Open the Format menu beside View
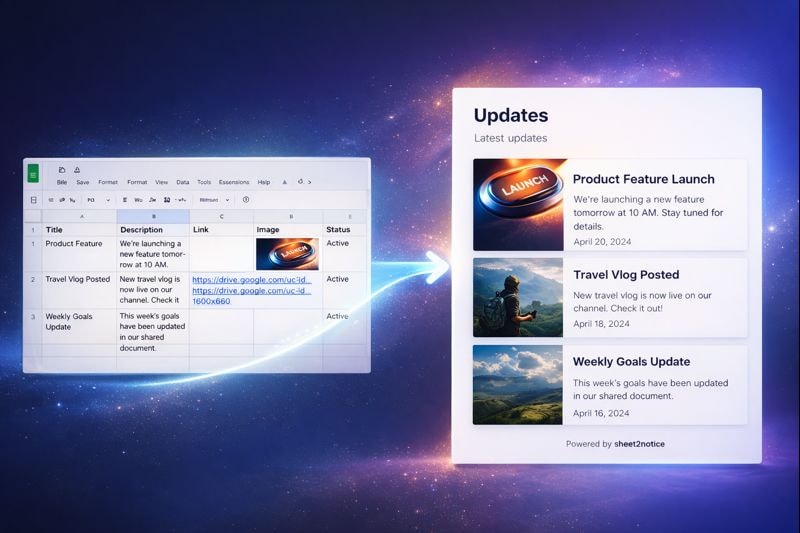Viewport: 800px width, 533px height. point(137,182)
